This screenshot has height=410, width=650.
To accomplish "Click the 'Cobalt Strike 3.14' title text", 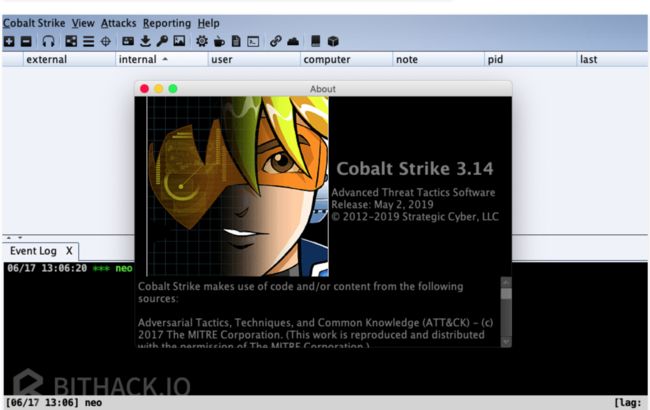I will pos(415,169).
